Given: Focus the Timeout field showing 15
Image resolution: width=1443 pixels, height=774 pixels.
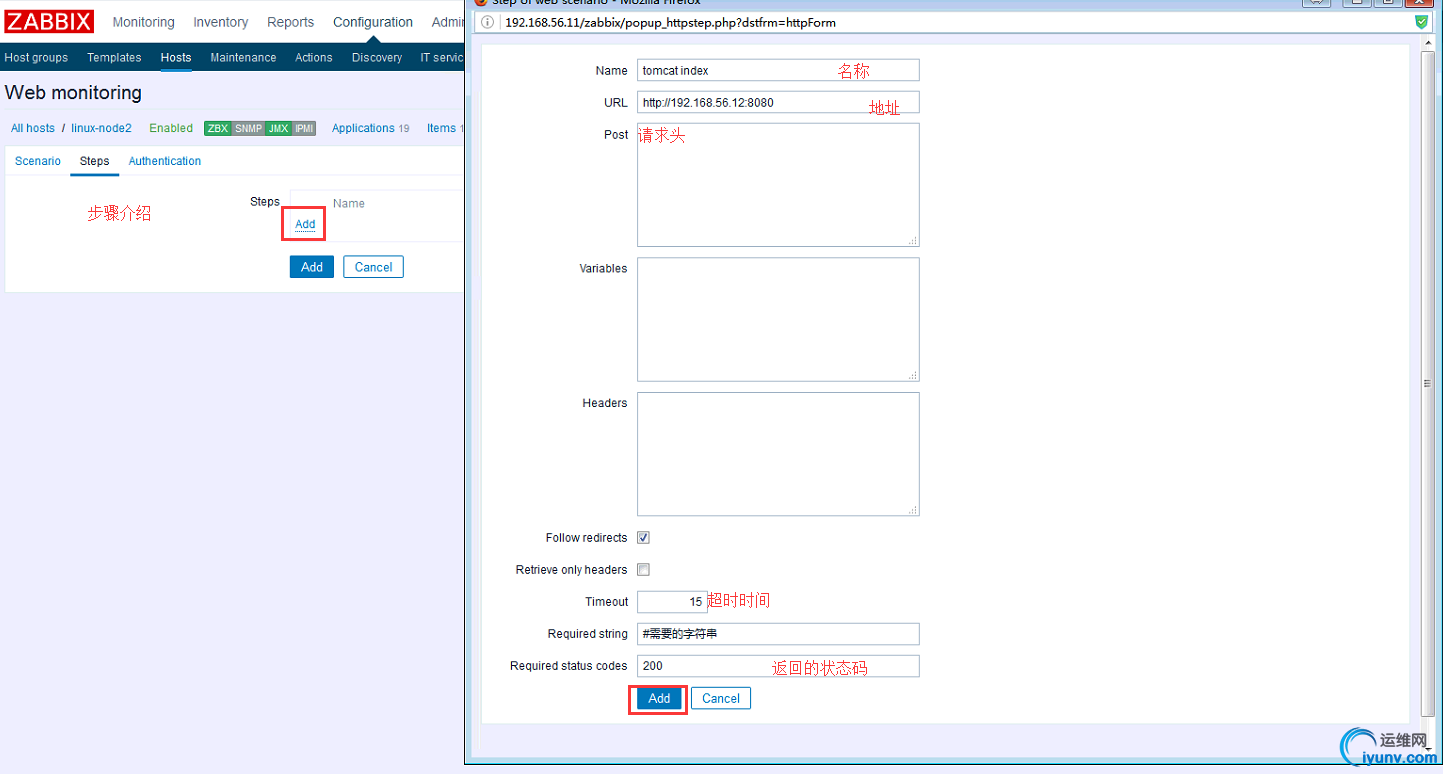Looking at the screenshot, I should click(672, 602).
